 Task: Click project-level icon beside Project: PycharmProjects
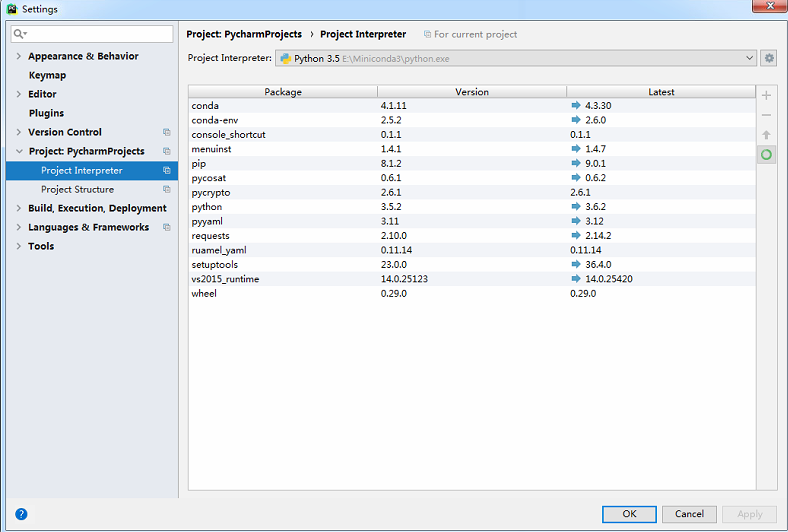[166, 151]
